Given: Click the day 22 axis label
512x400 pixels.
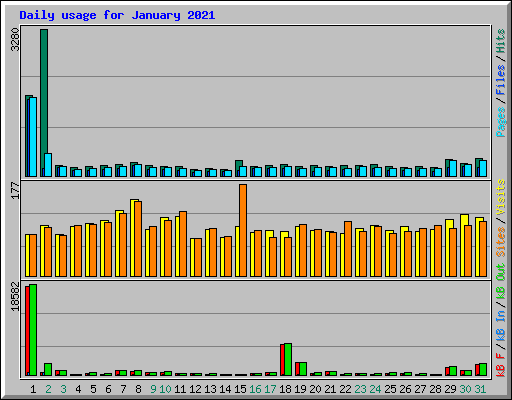Looking at the screenshot, I should pos(345,389).
